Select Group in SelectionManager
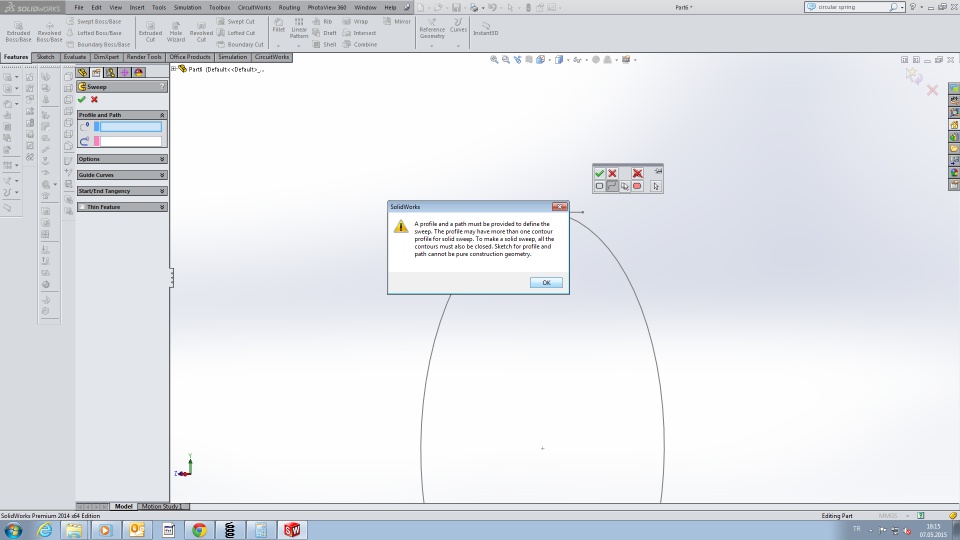Screen dimensions: 960x540 (624, 186)
